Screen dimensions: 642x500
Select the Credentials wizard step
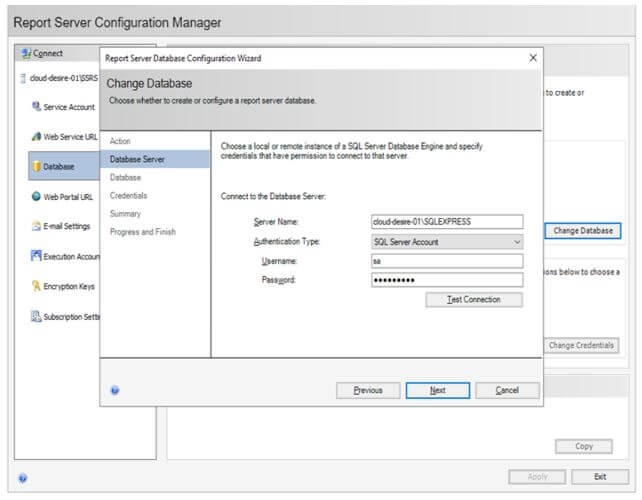(128, 195)
